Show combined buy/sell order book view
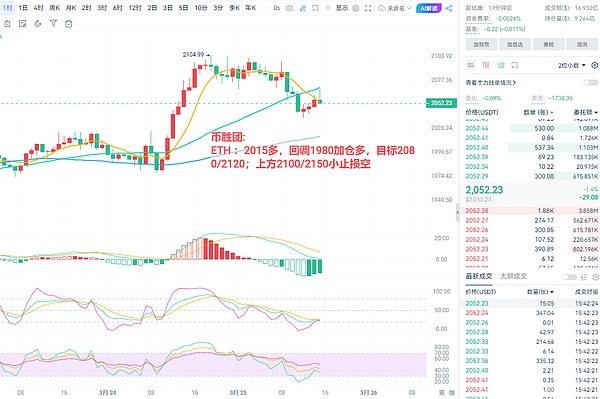The image size is (600, 399). (x=470, y=65)
